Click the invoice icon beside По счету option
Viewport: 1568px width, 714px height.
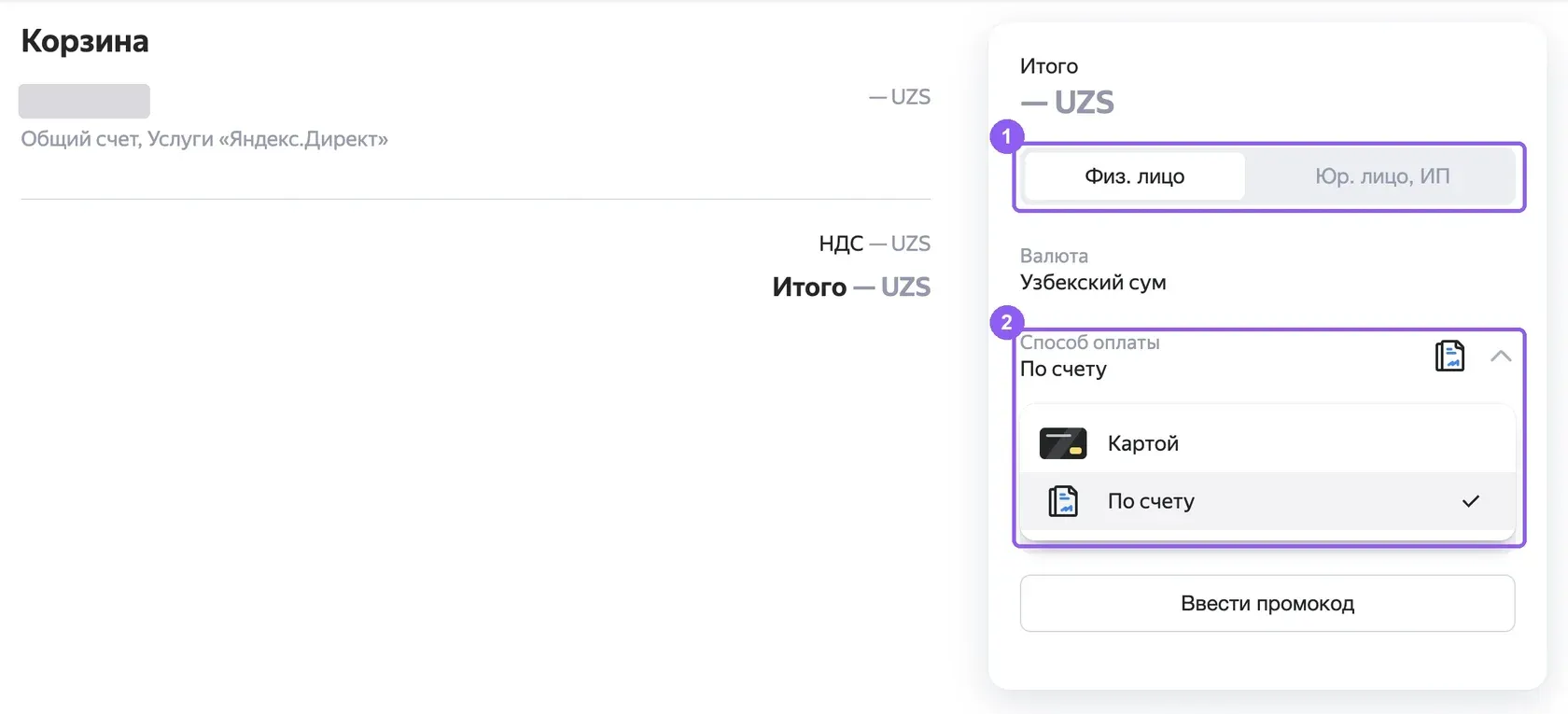click(1063, 501)
